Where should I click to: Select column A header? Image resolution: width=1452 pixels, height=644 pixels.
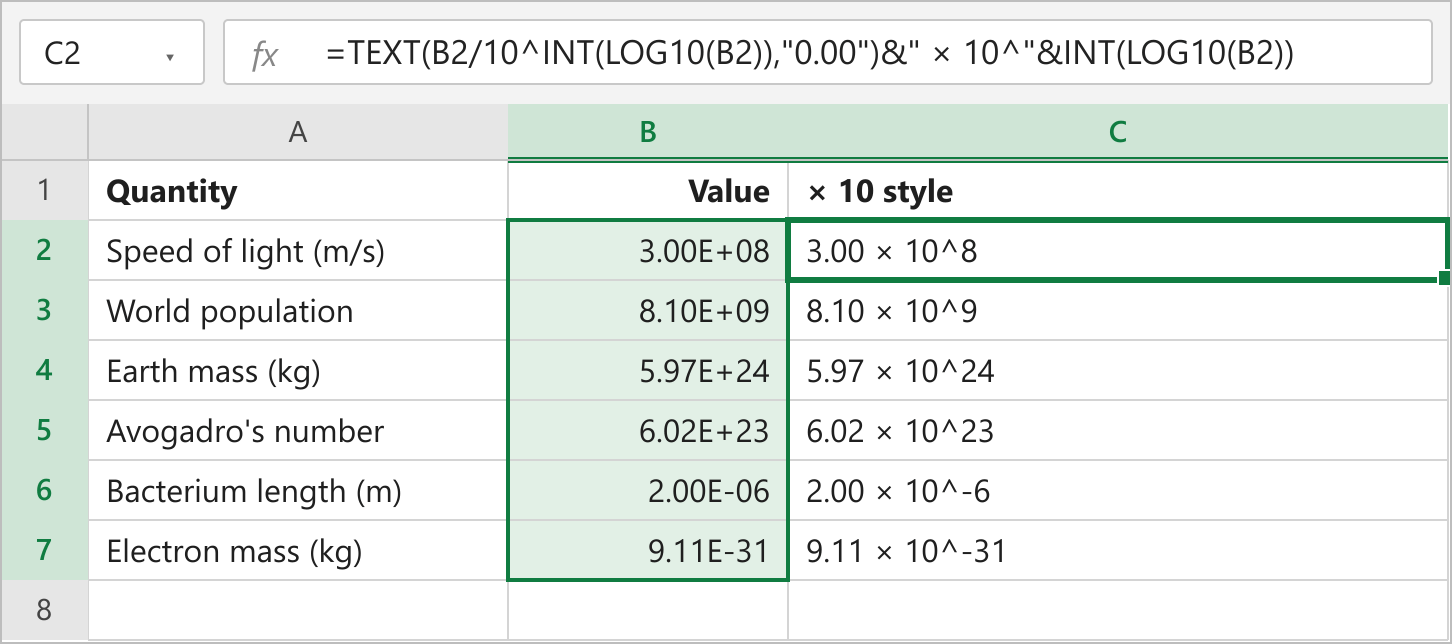[298, 131]
